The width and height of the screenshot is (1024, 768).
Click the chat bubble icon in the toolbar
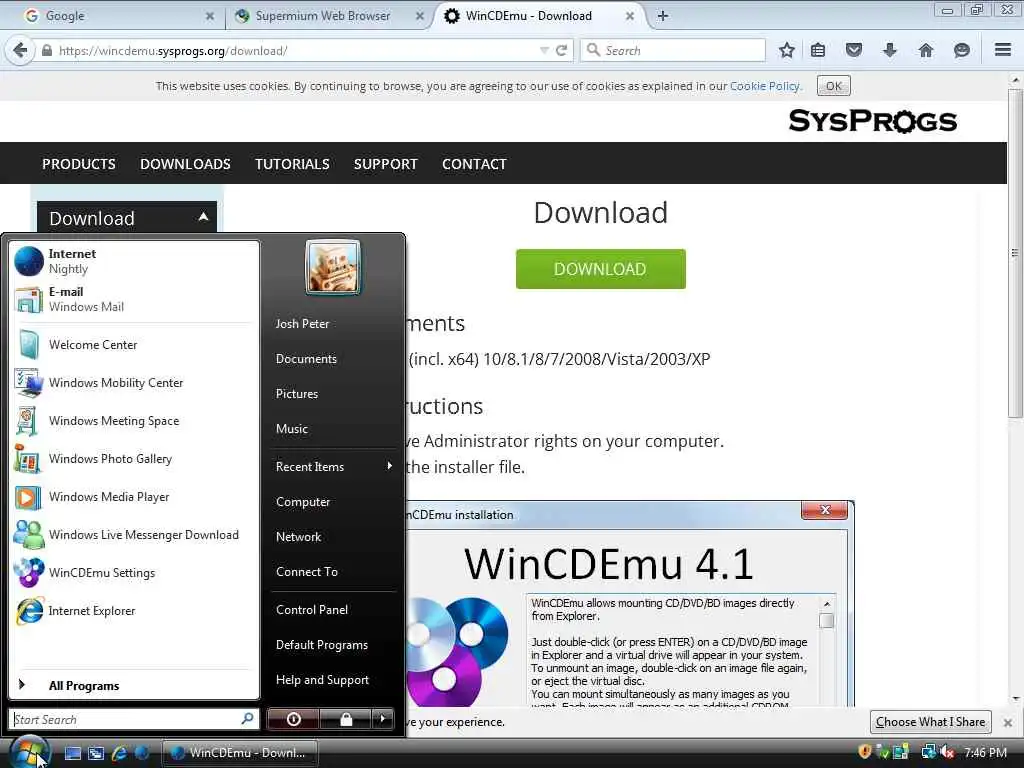[x=961, y=50]
